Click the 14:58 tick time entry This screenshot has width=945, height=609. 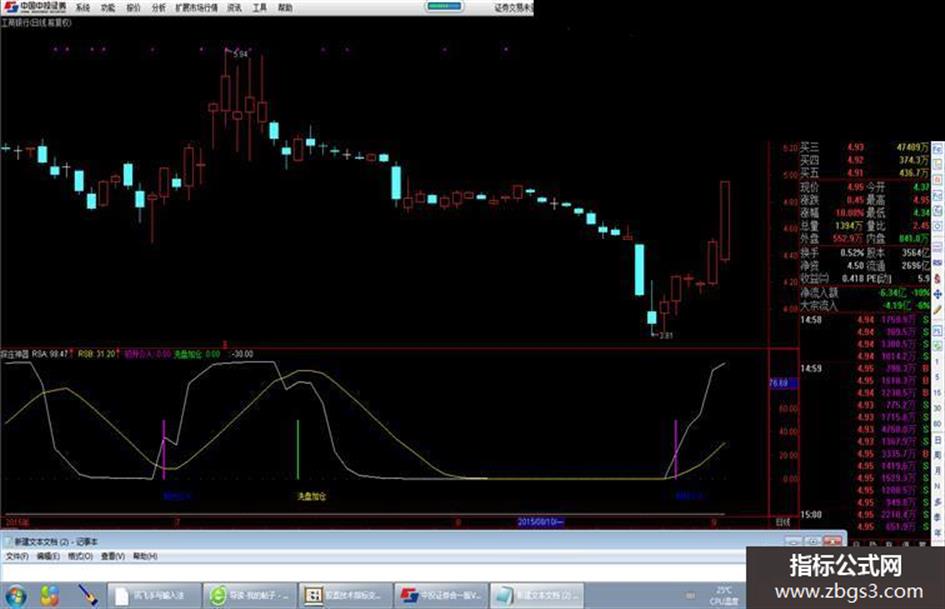coord(811,320)
